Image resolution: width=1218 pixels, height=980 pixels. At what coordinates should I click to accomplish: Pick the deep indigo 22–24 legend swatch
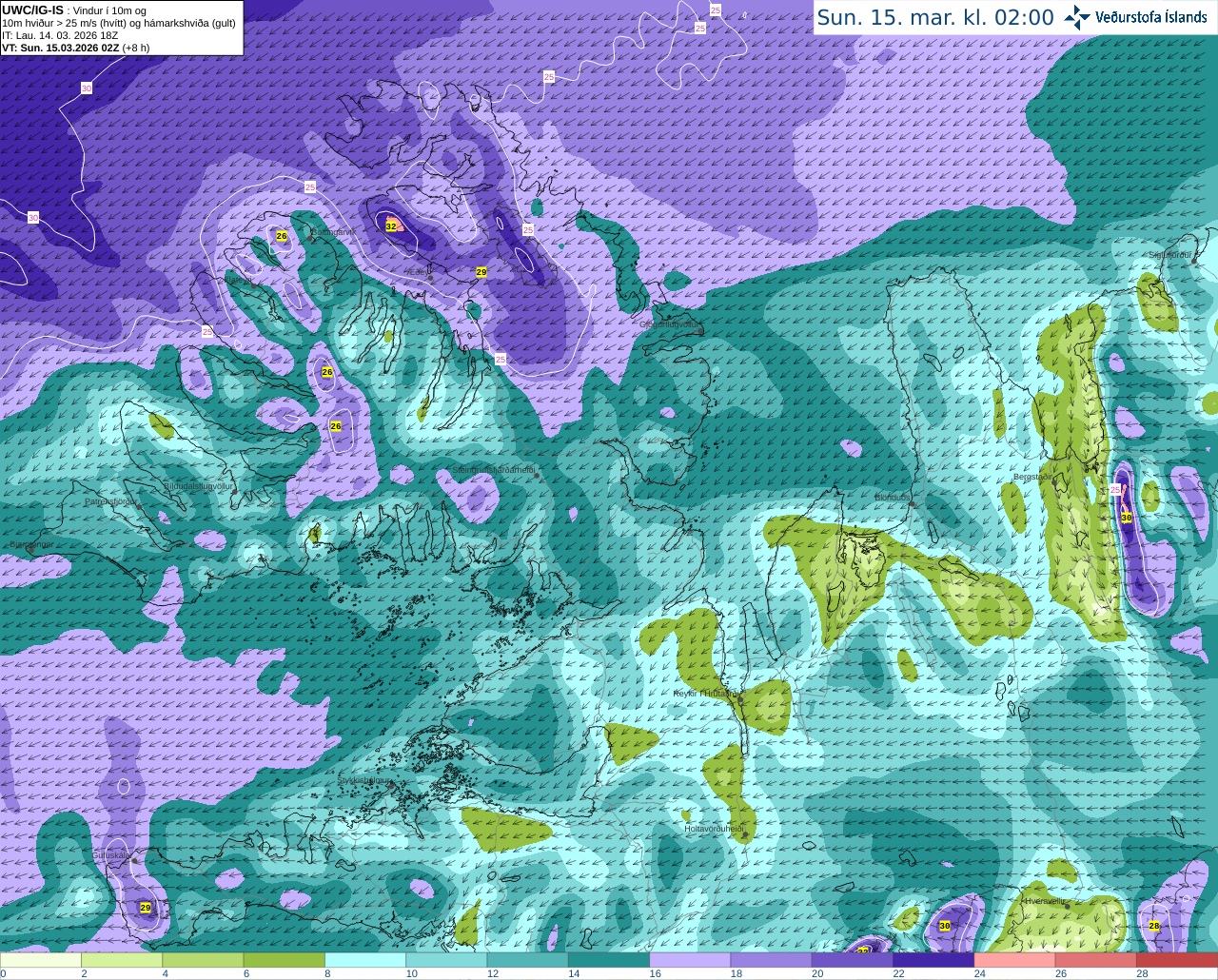pyautogui.click(x=933, y=960)
